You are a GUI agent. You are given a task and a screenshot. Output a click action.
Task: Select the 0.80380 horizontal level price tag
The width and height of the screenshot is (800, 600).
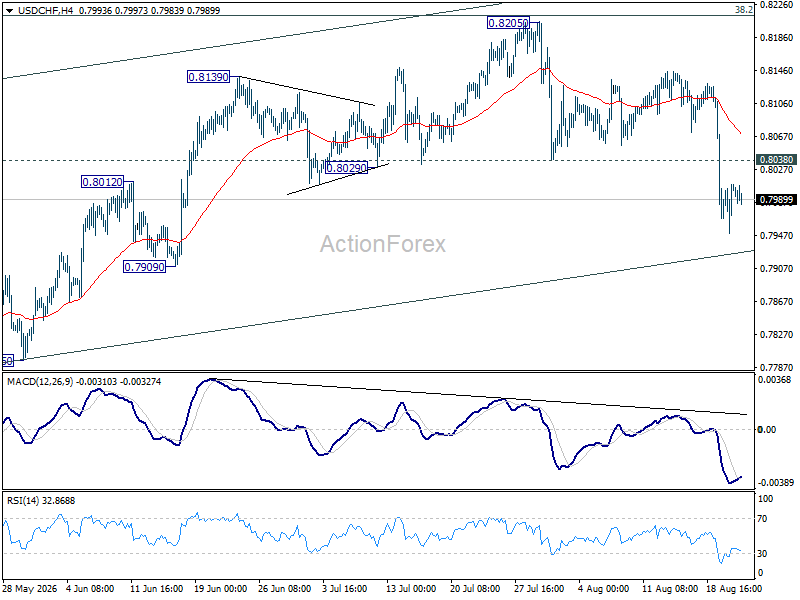pyautogui.click(x=777, y=160)
